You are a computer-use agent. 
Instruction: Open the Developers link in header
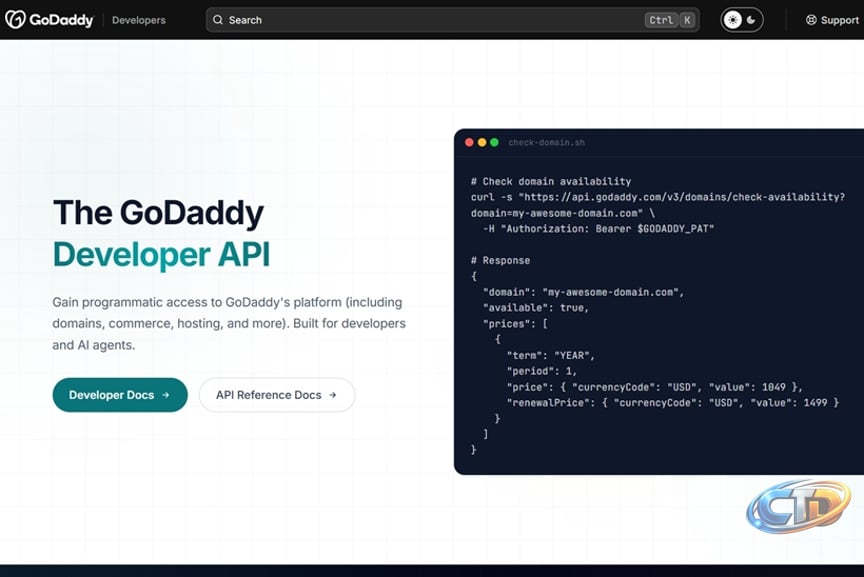[x=138, y=20]
